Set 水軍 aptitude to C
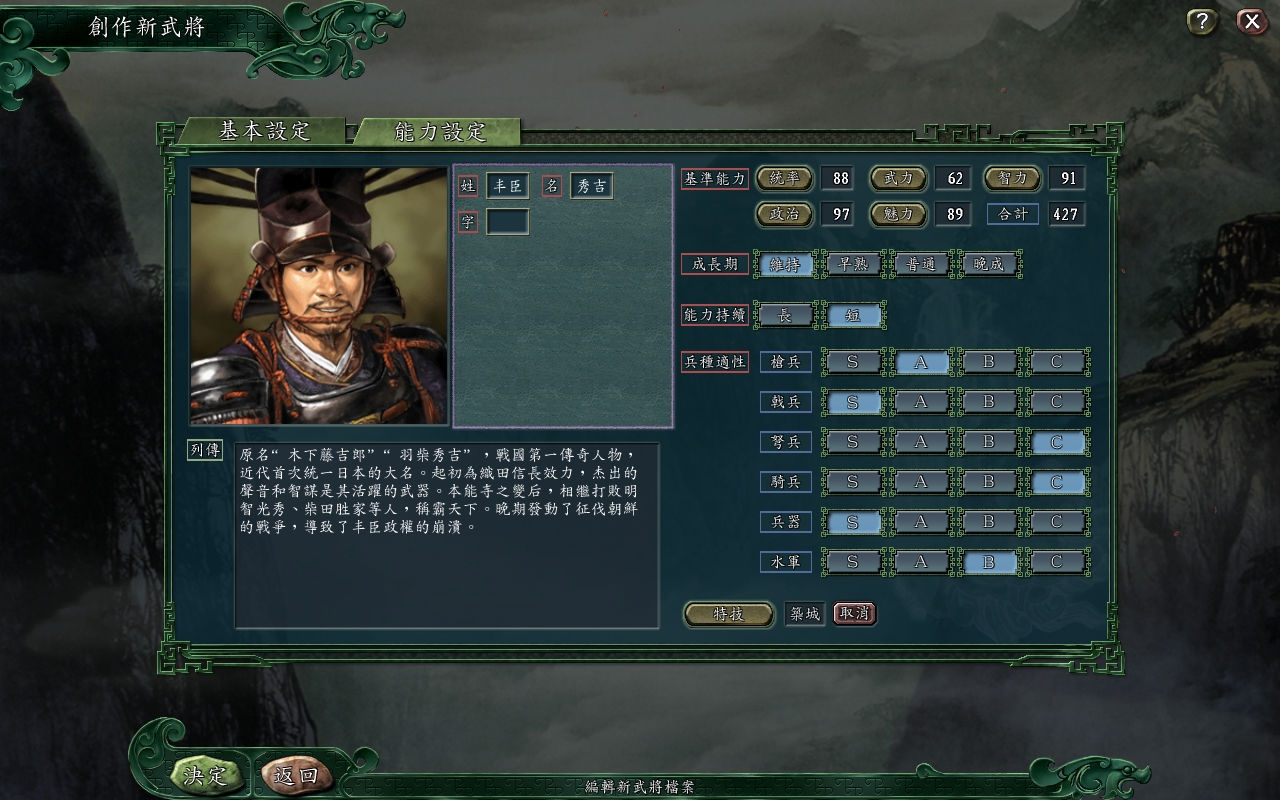 click(x=1057, y=562)
